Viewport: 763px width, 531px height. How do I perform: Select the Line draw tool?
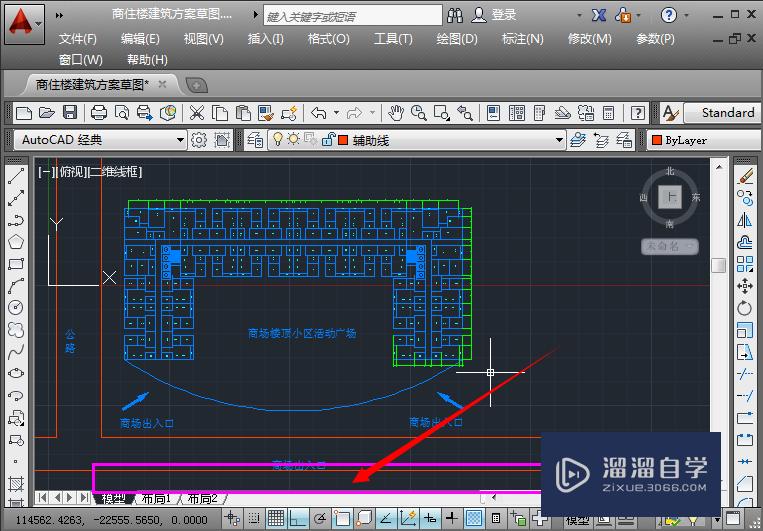point(16,176)
